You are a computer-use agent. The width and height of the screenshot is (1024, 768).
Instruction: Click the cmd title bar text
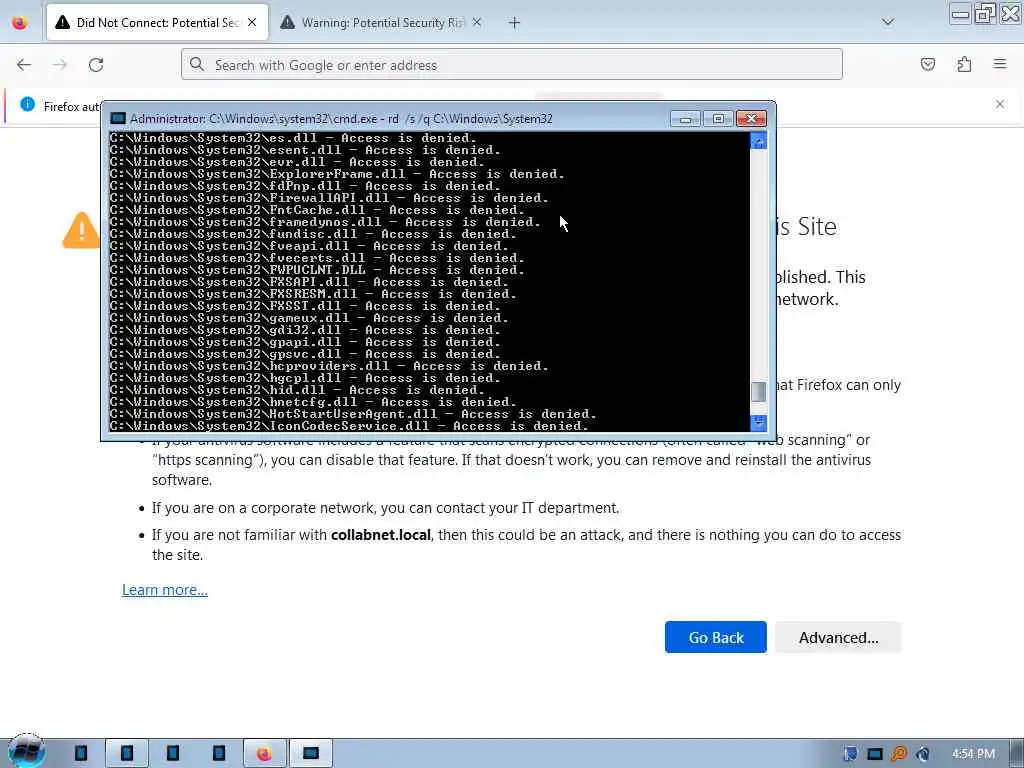pos(341,119)
